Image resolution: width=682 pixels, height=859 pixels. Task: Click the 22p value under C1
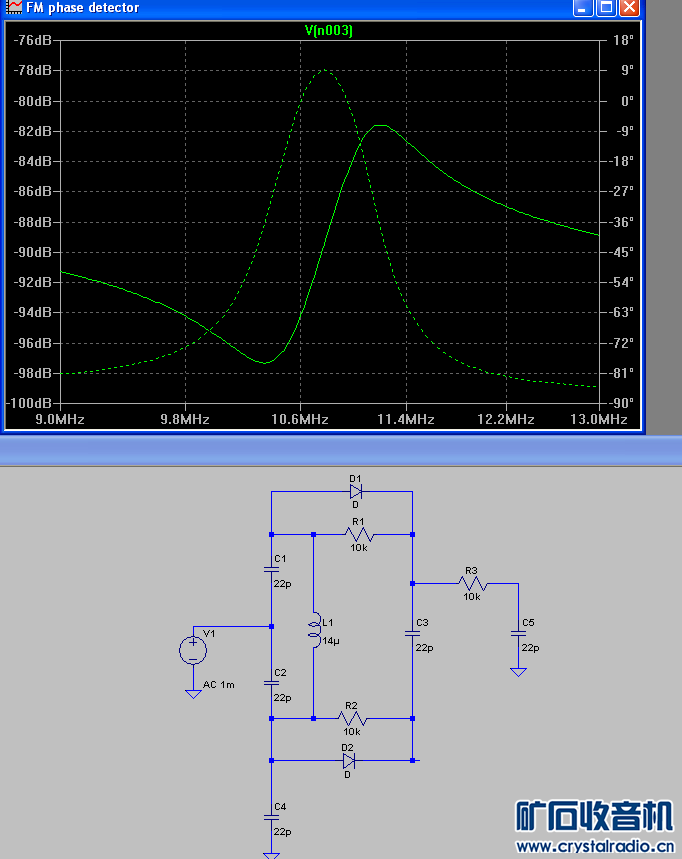pyautogui.click(x=283, y=584)
